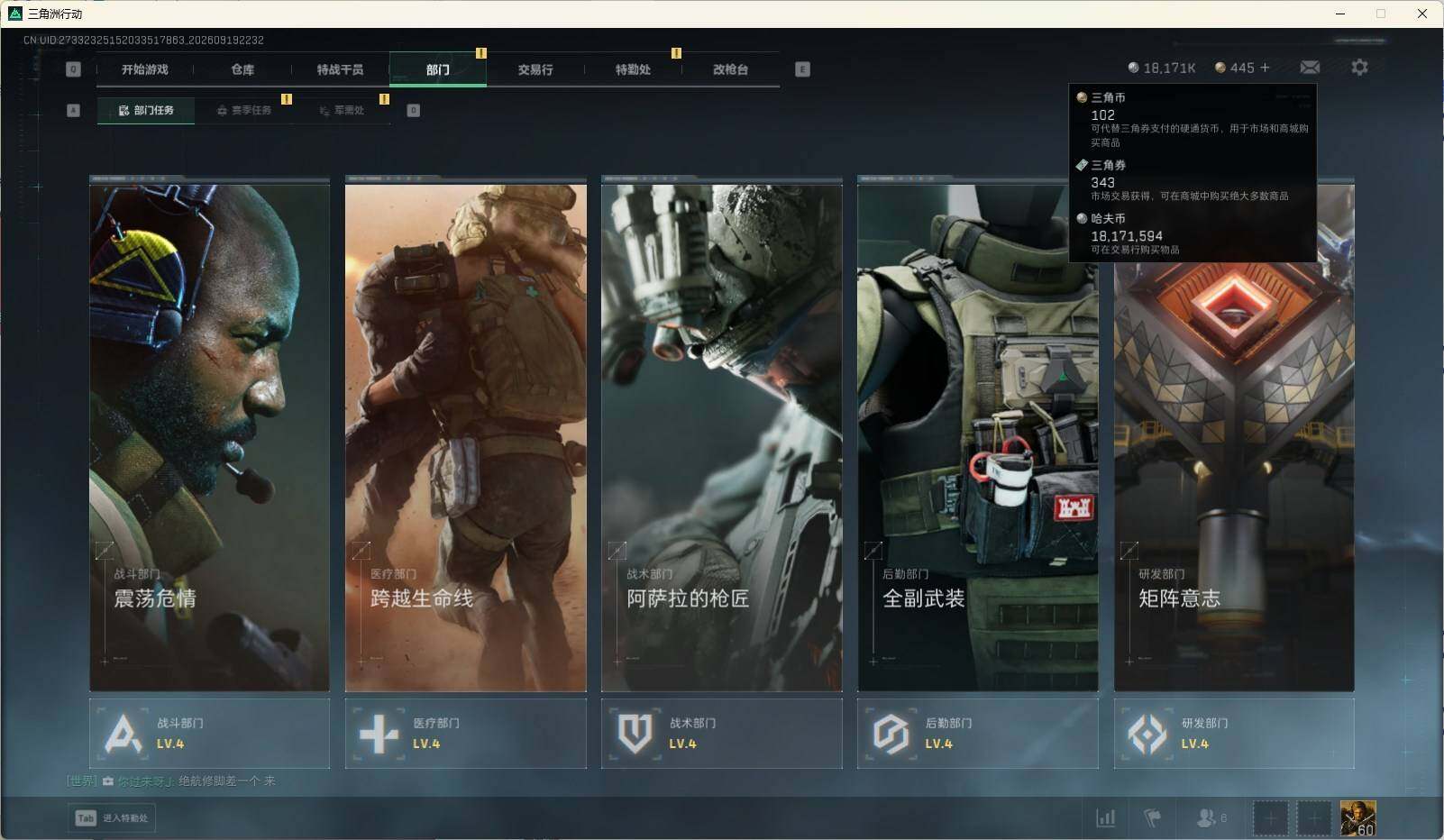Click the plus icon beside 445
The image size is (1444, 840).
1265,68
